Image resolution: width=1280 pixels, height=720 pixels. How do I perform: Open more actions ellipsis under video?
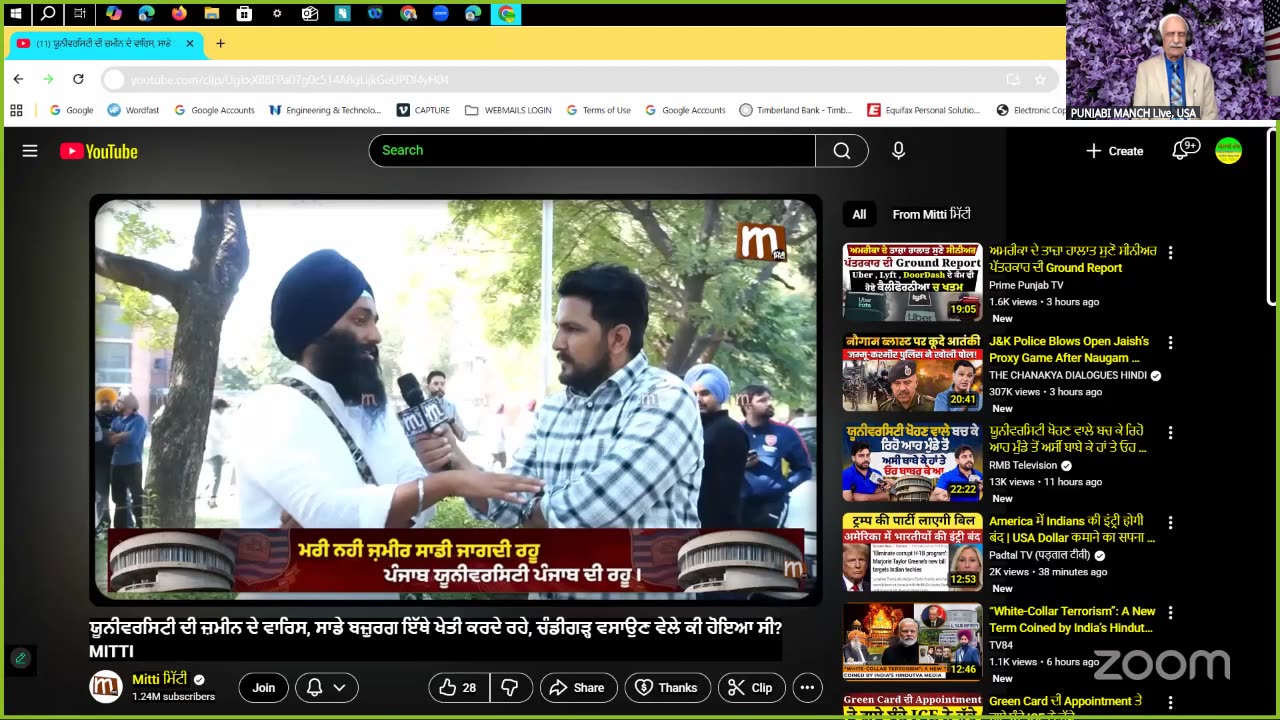[807, 687]
